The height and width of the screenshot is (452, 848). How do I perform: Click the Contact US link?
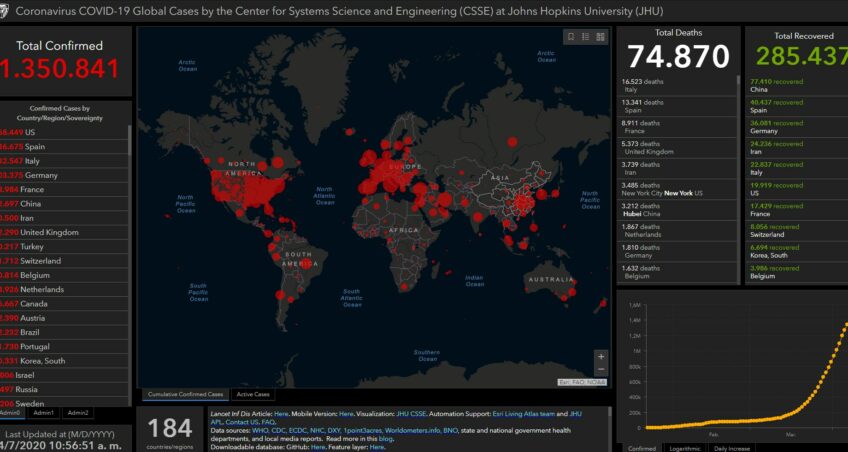(242, 422)
